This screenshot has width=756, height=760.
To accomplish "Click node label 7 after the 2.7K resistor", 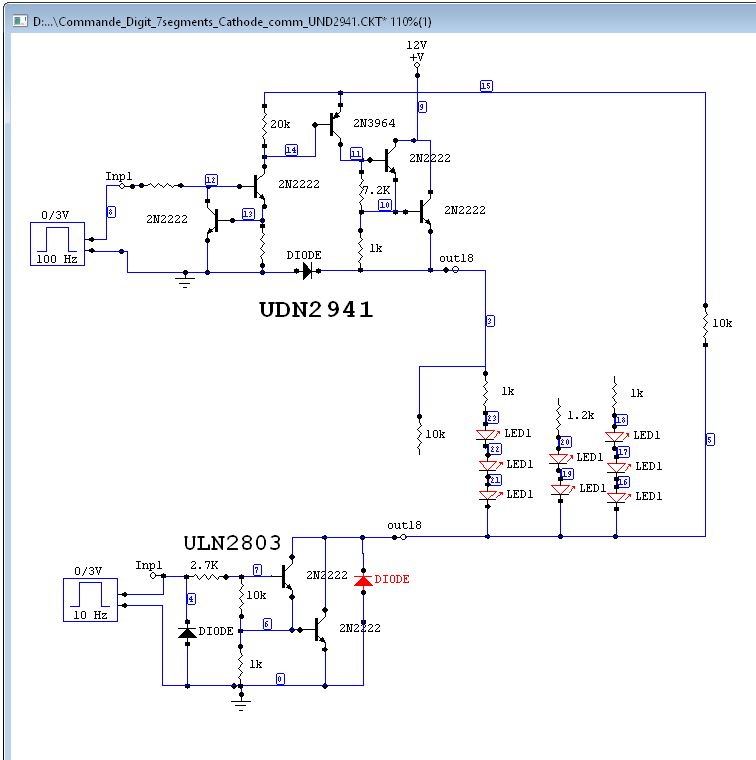I will [x=257, y=570].
